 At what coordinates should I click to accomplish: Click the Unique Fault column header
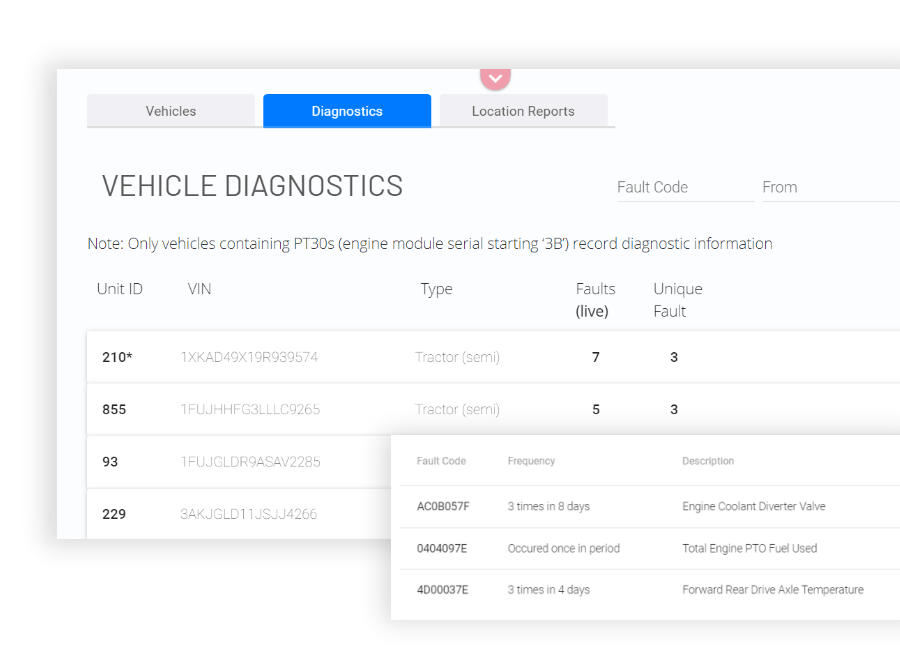[677, 299]
